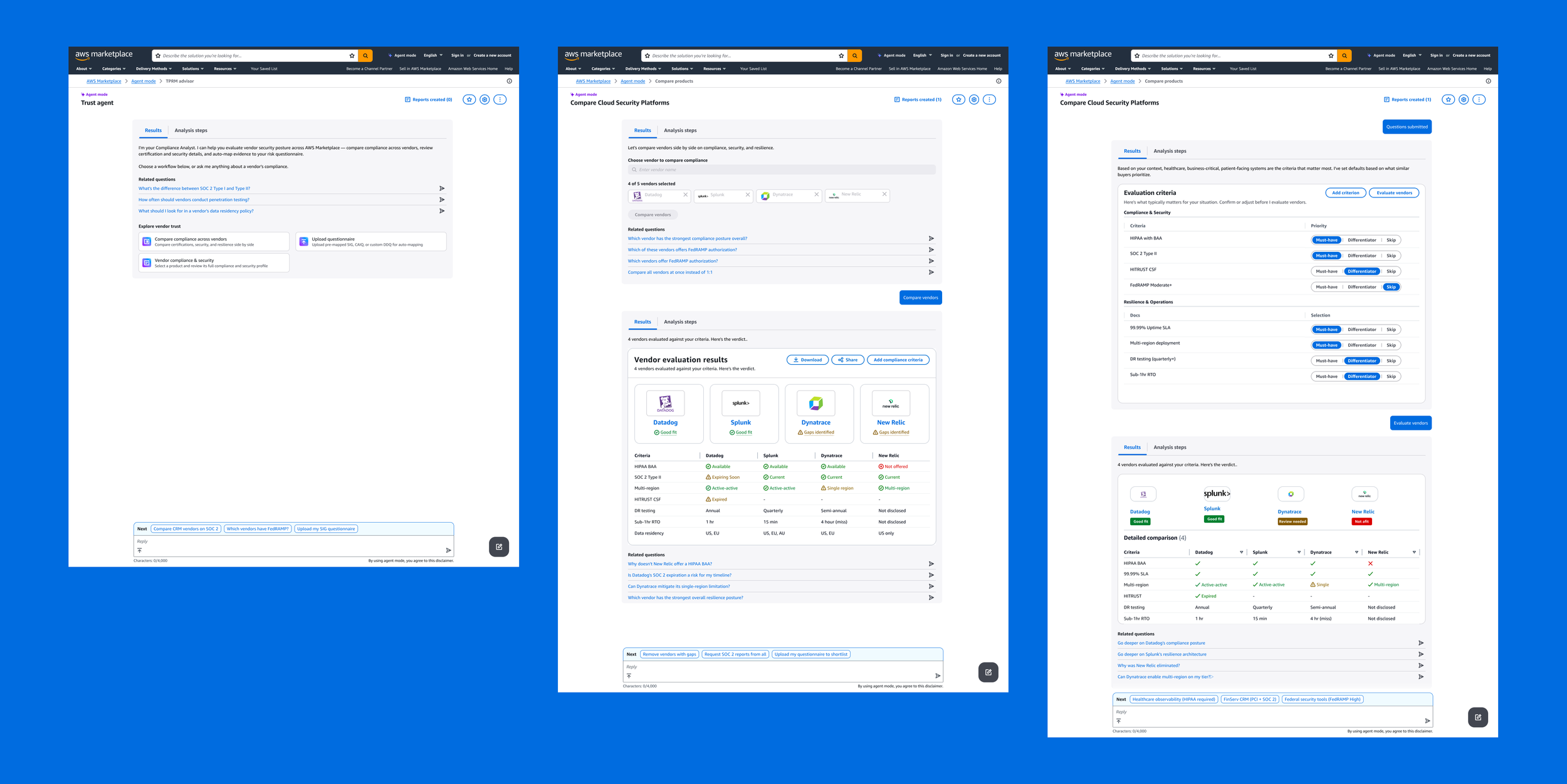Click the upload icon in the Trust agent reply box
Image resolution: width=1567 pixels, height=784 pixels.
point(140,550)
